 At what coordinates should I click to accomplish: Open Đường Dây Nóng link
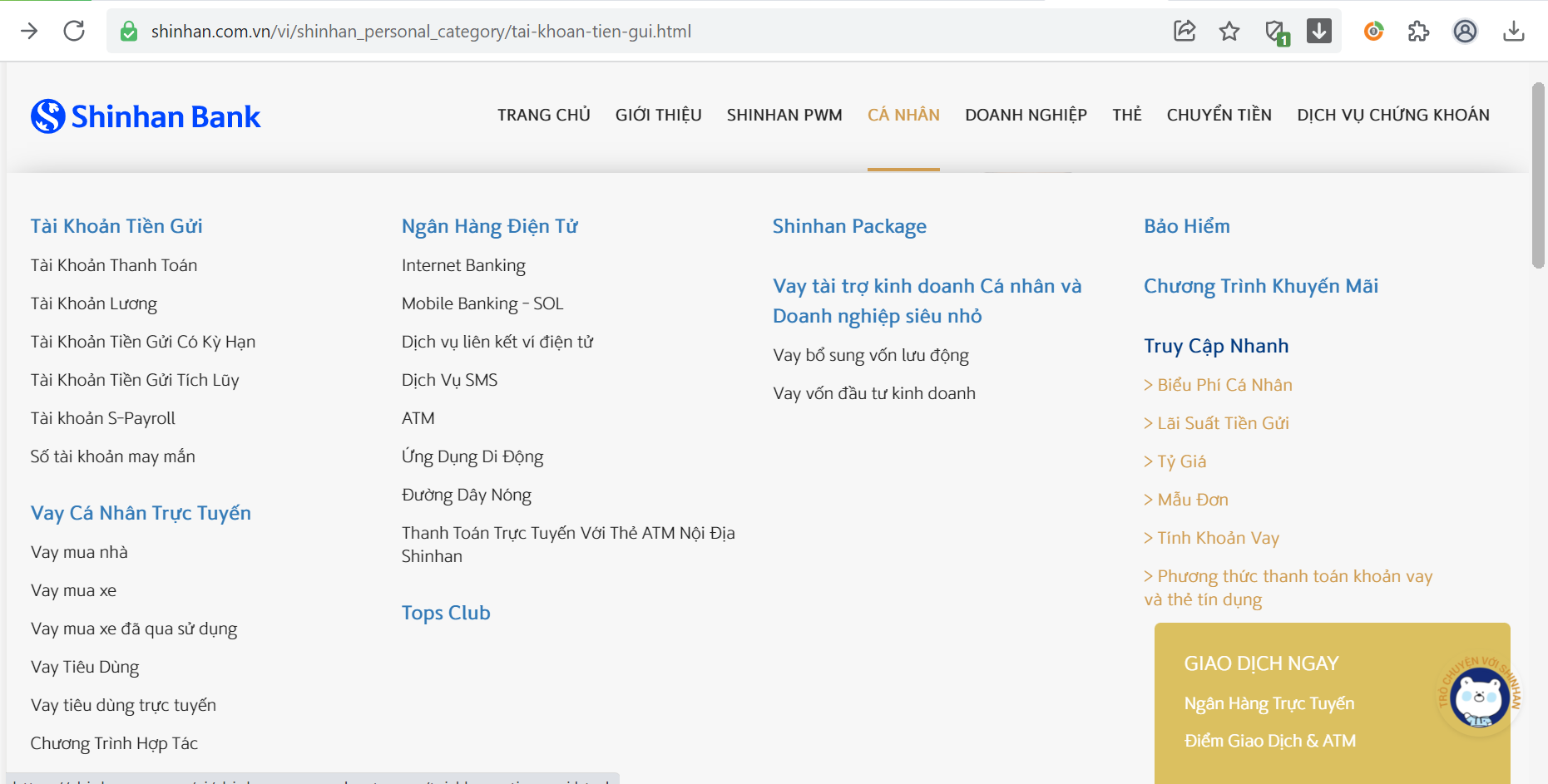467,495
